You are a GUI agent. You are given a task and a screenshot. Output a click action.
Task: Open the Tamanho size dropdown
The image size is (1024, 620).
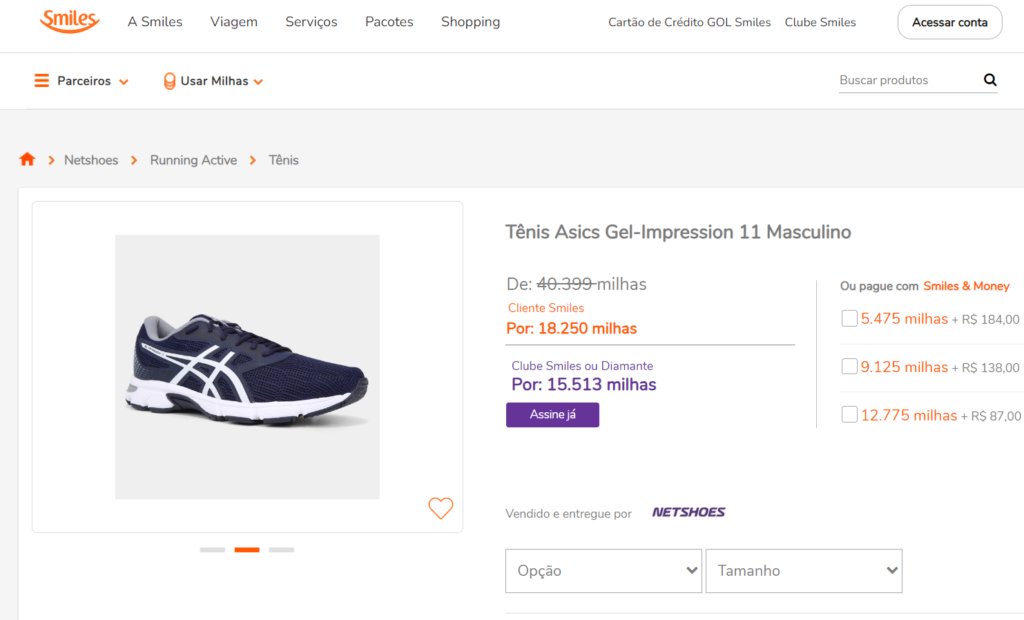coord(804,571)
